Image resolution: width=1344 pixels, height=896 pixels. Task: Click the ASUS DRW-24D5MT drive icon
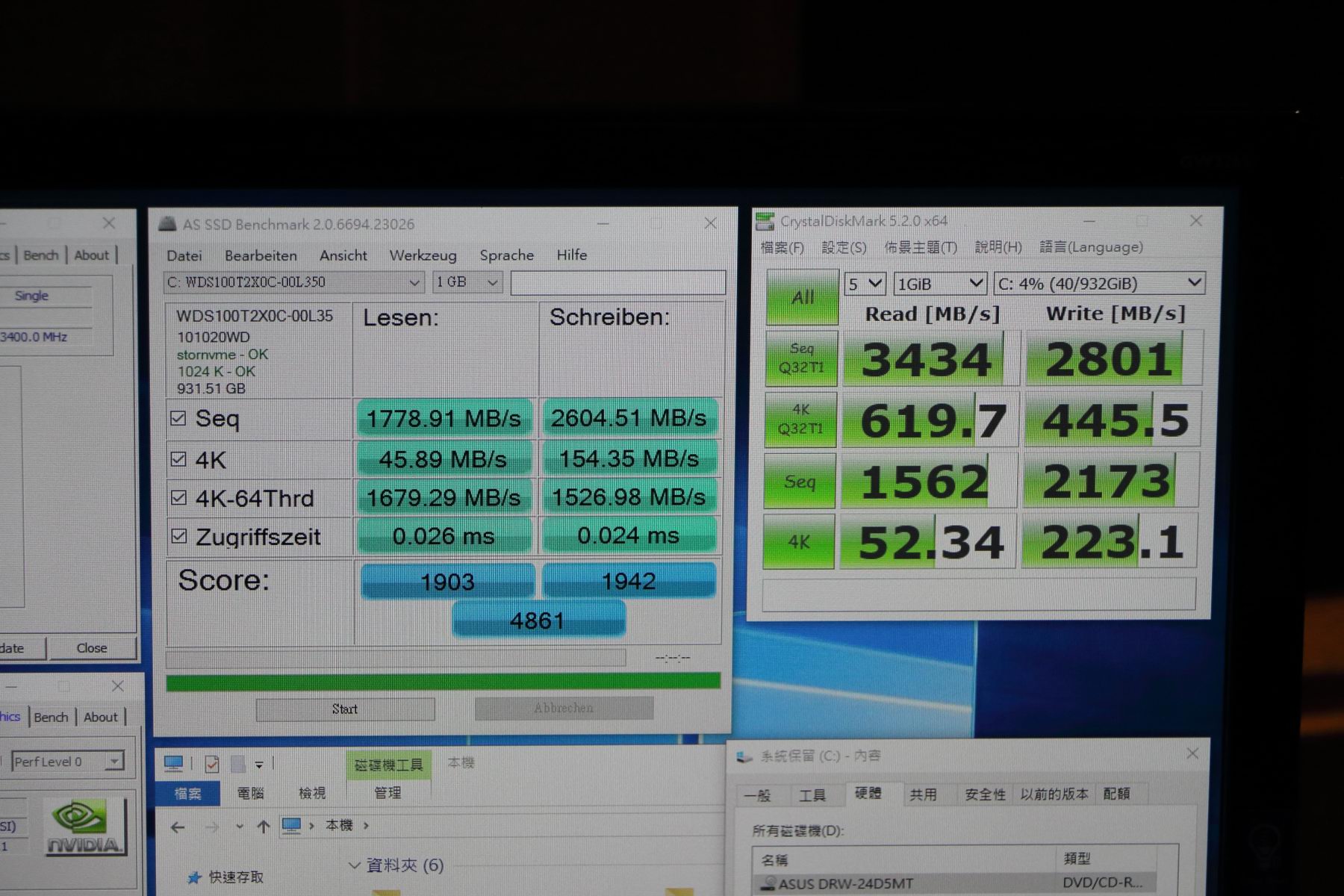pos(768,883)
